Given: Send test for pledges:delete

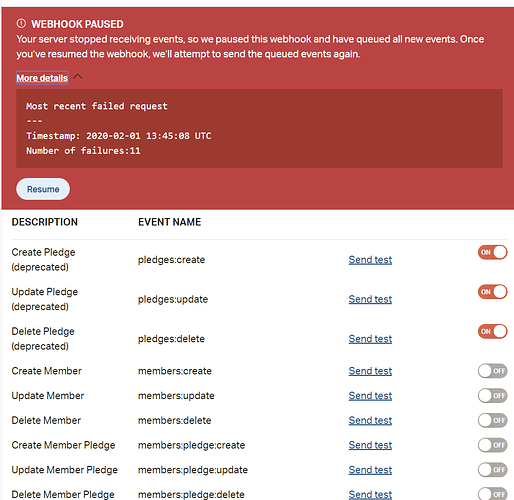Looking at the screenshot, I should tap(370, 339).
